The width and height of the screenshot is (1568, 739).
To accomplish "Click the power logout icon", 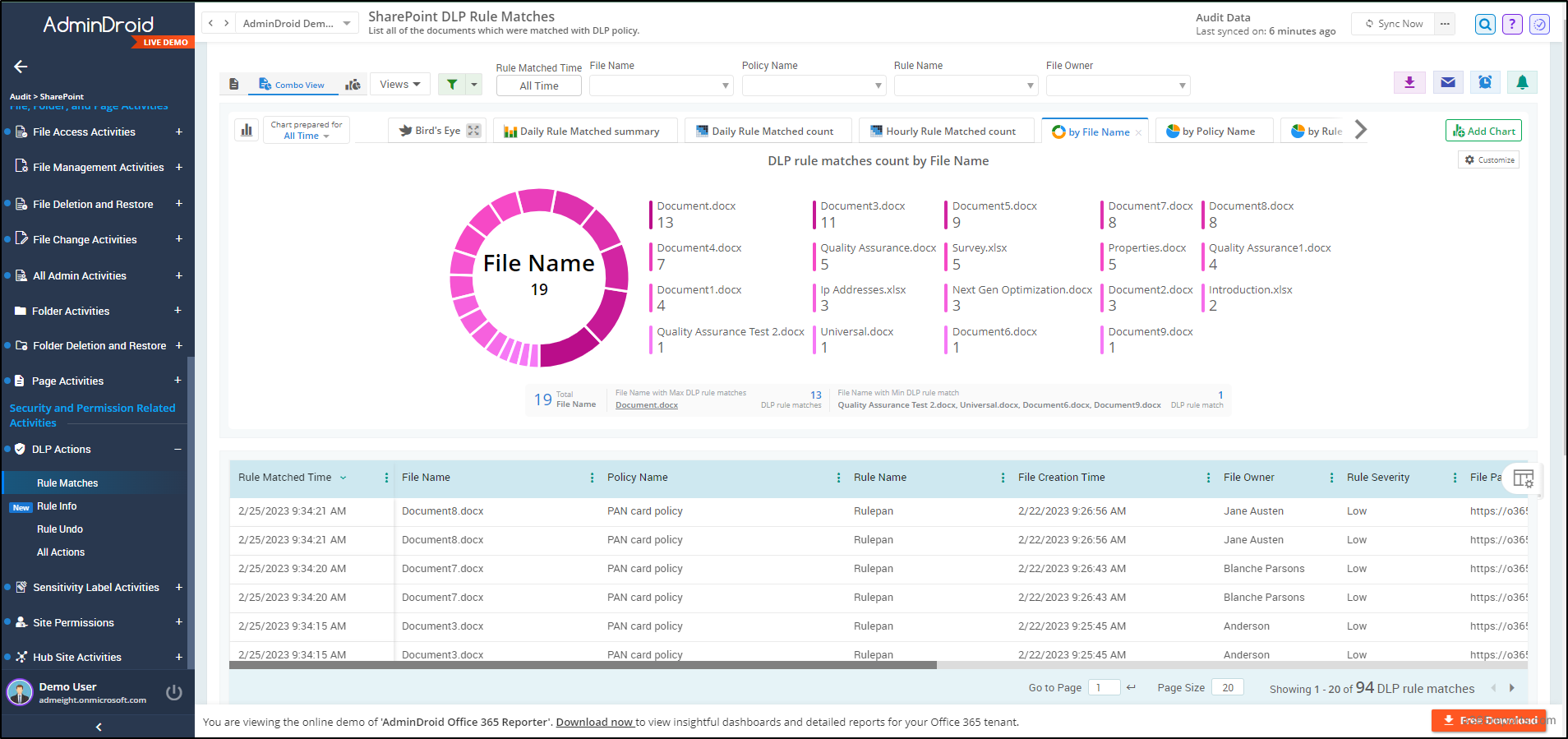I will point(173,692).
